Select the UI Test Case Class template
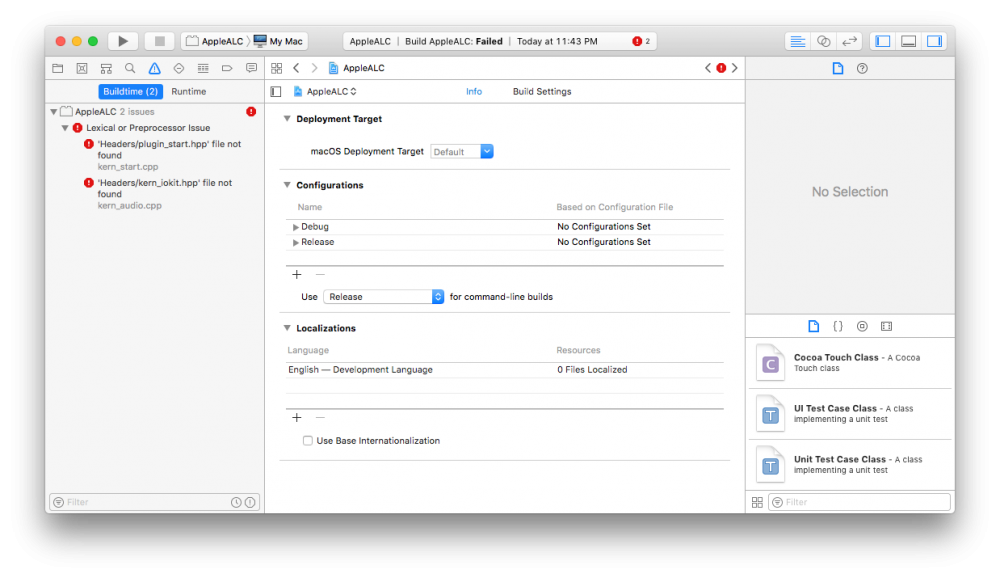The width and height of the screenshot is (1000, 578). 850,414
